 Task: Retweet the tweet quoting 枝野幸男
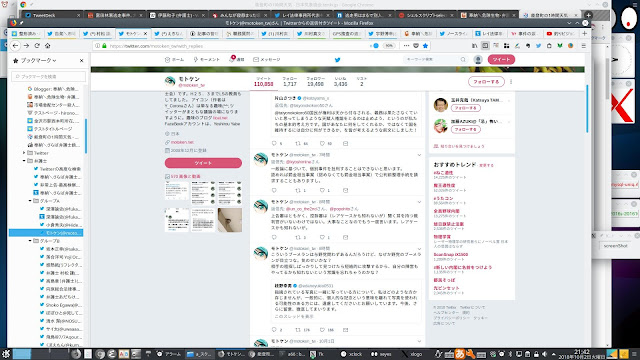[x=298, y=330]
